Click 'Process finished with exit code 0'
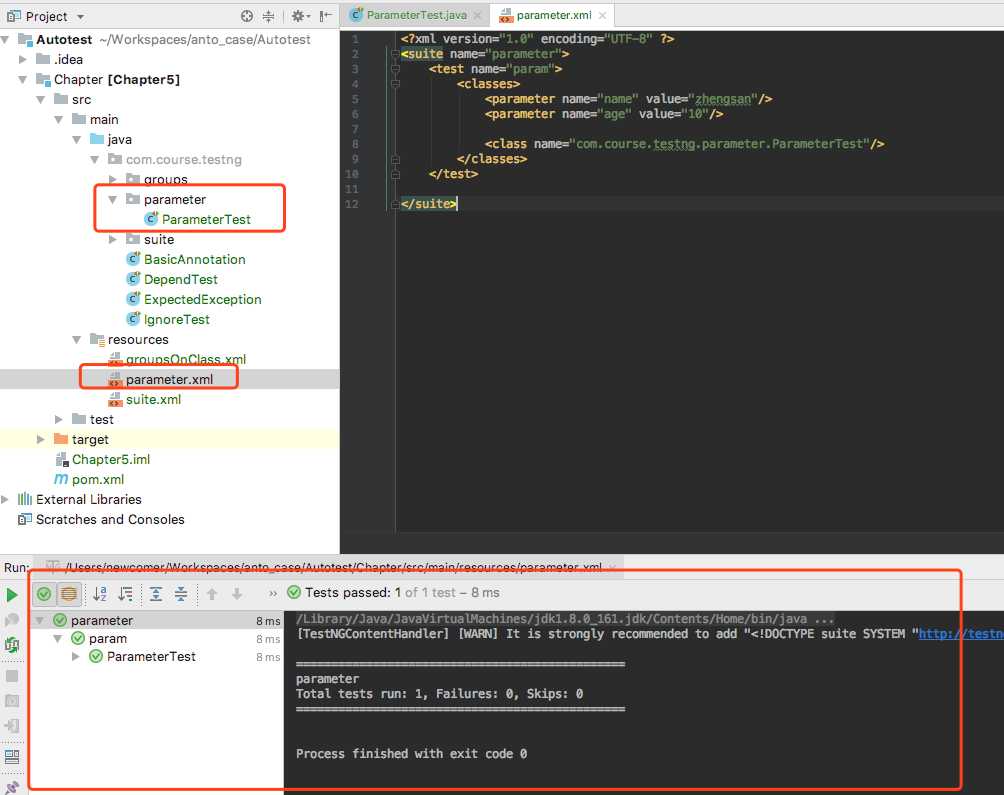The image size is (1004, 795). point(412,754)
